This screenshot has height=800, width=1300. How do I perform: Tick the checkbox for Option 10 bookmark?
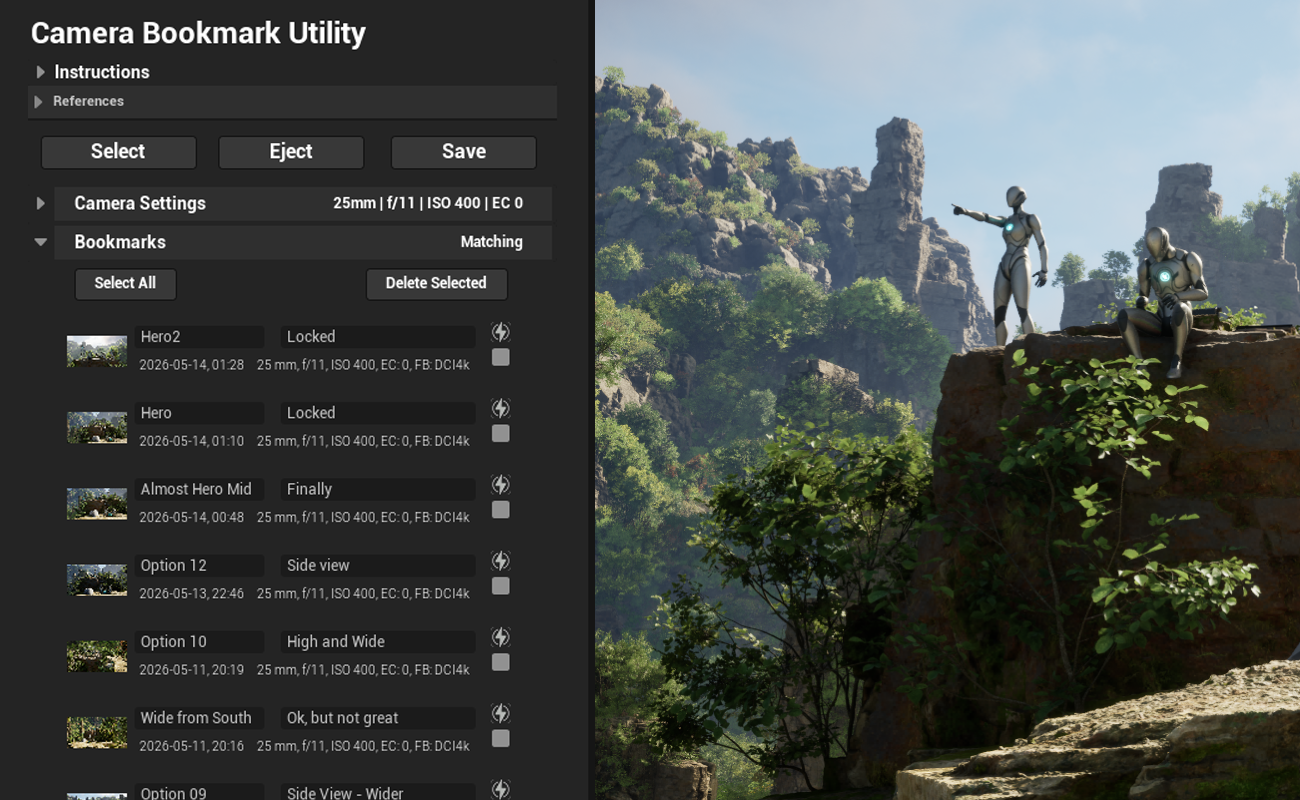(x=501, y=662)
